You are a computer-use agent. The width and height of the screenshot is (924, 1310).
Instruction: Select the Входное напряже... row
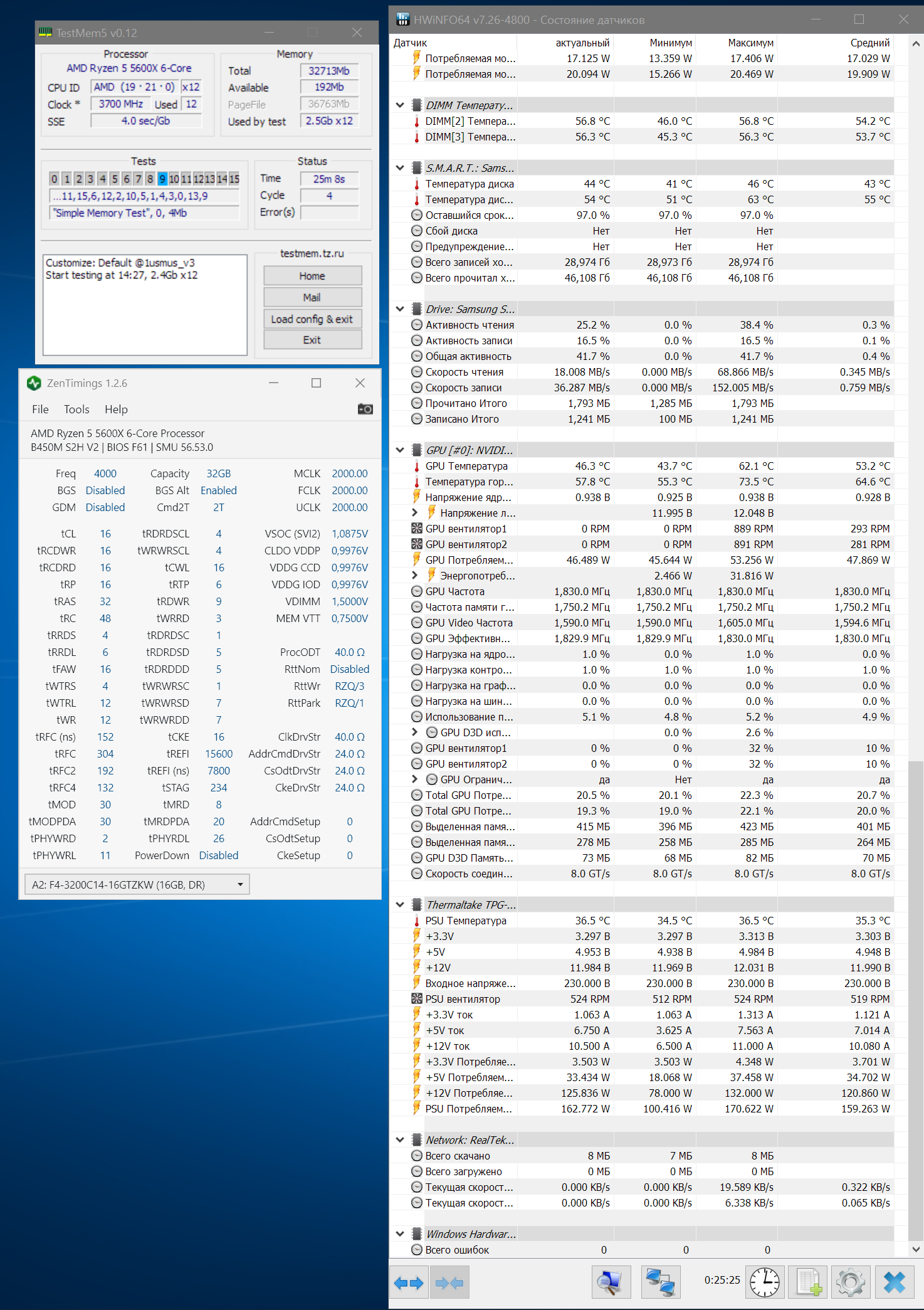641,983
